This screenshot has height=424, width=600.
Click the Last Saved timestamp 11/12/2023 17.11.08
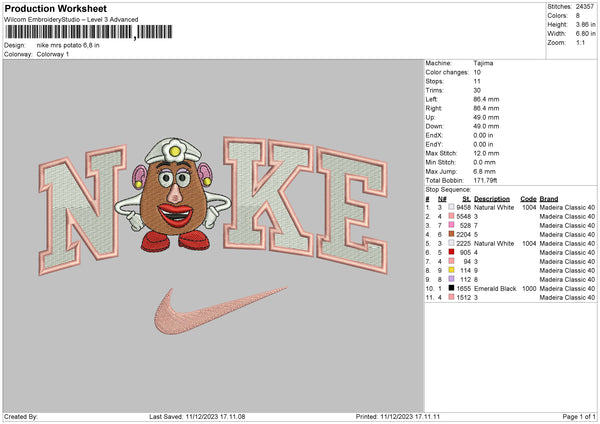pos(215,417)
